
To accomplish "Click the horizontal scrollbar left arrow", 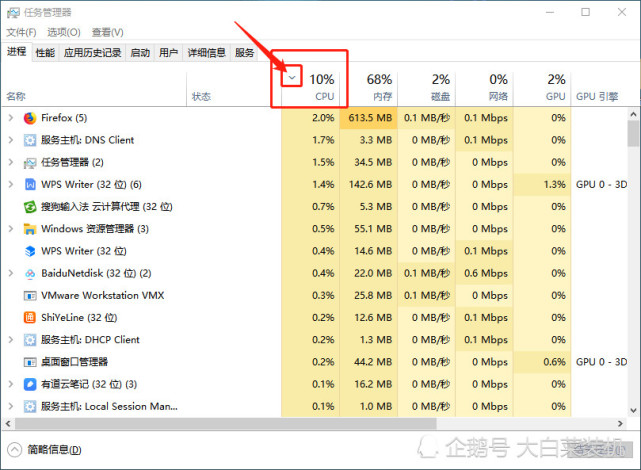I will coord(8,424).
